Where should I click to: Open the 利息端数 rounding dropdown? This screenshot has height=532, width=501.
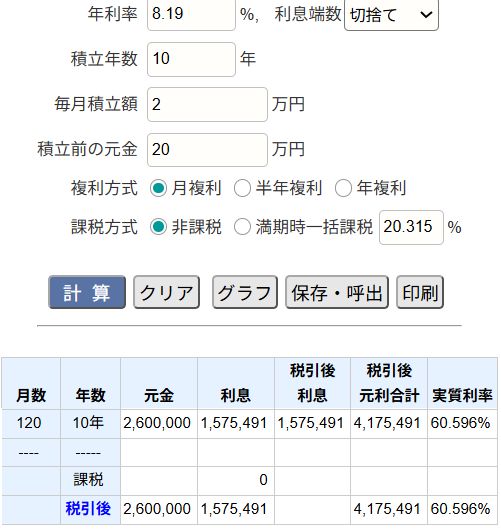point(391,15)
